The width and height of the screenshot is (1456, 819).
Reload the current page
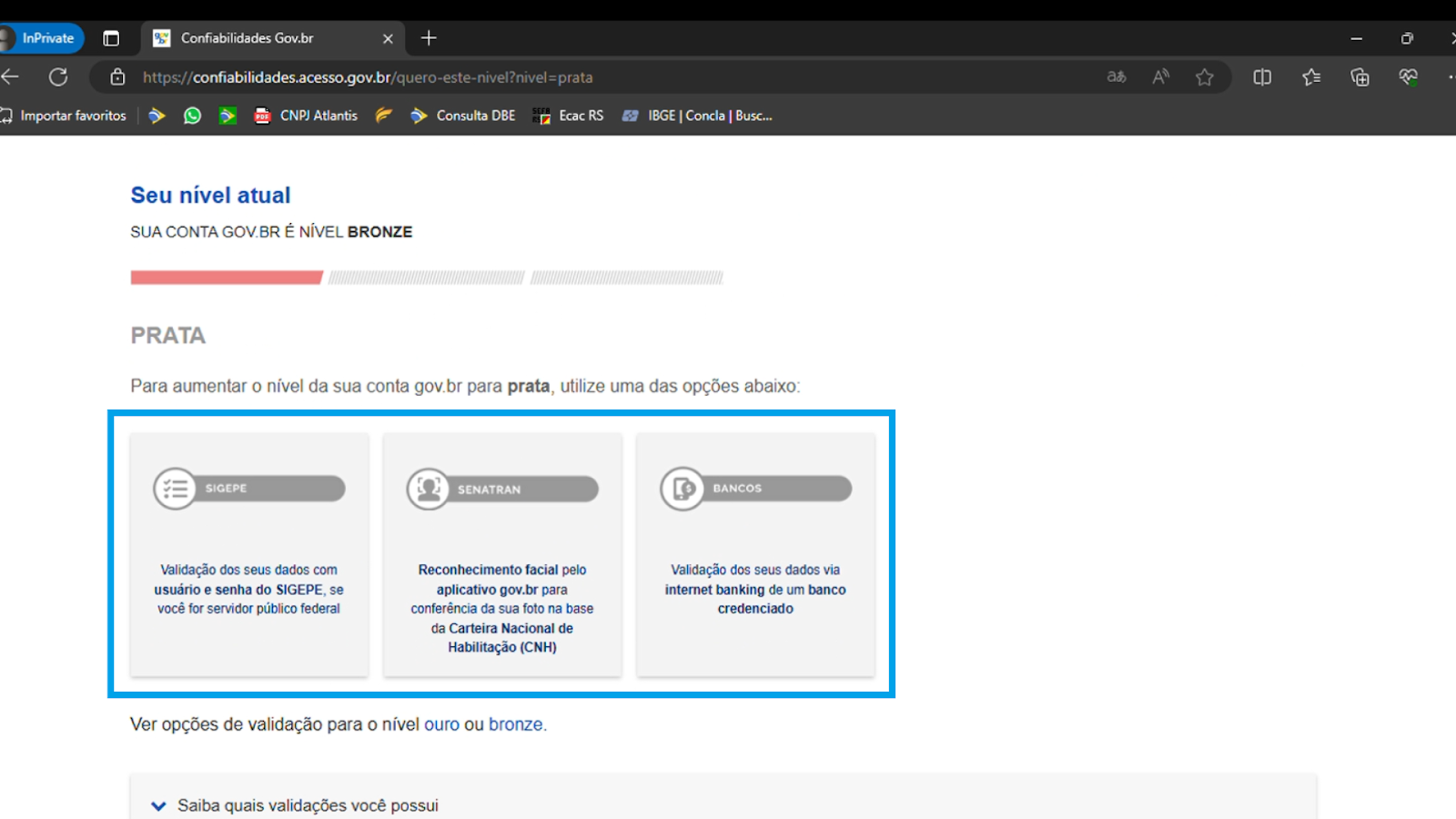pos(58,77)
